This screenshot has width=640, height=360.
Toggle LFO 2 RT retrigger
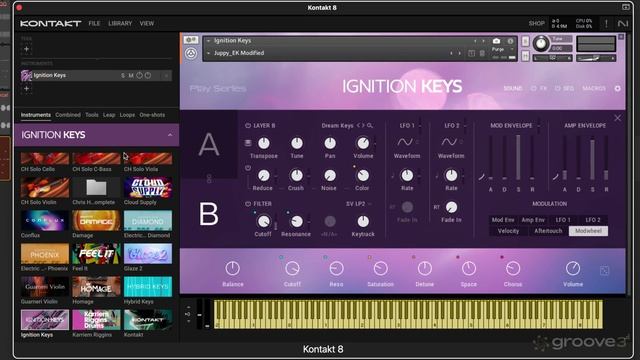tap(436, 207)
